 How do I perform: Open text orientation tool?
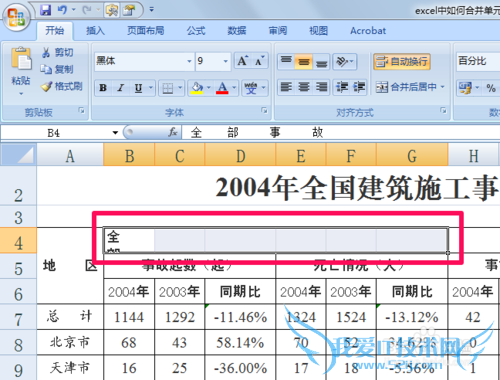pos(345,62)
